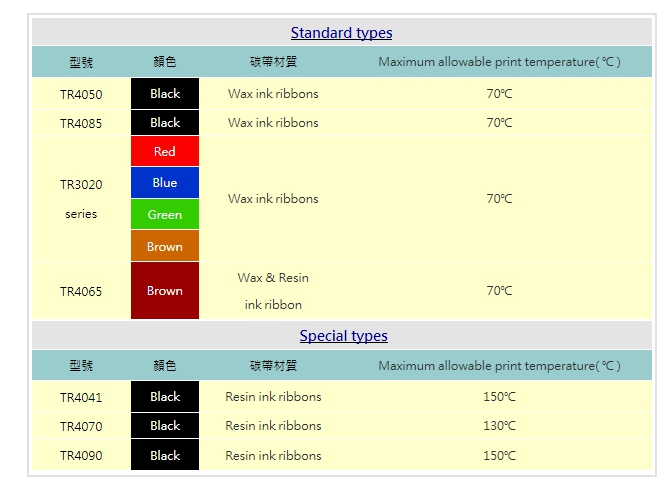Image resolution: width=672 pixels, height=493 pixels.
Task: Click the Wax & Resin ink ribbon cell
Action: [x=273, y=291]
